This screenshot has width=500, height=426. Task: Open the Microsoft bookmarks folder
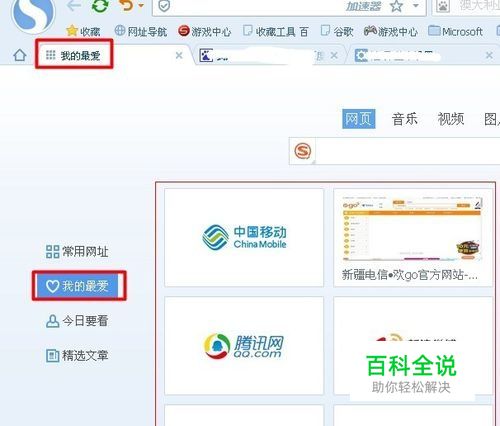pyautogui.click(x=455, y=31)
